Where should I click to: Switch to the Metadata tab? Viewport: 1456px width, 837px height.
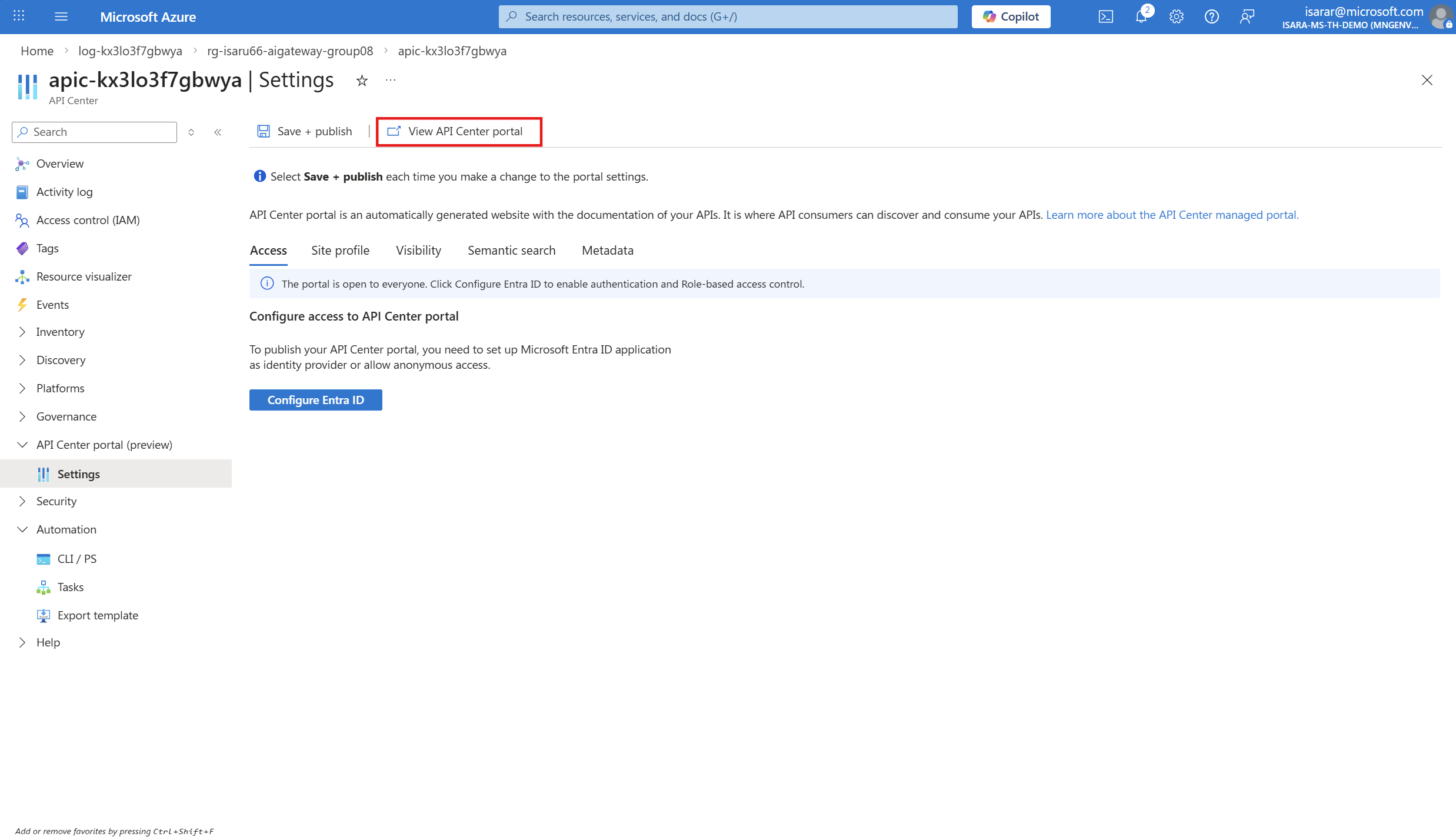click(x=608, y=251)
